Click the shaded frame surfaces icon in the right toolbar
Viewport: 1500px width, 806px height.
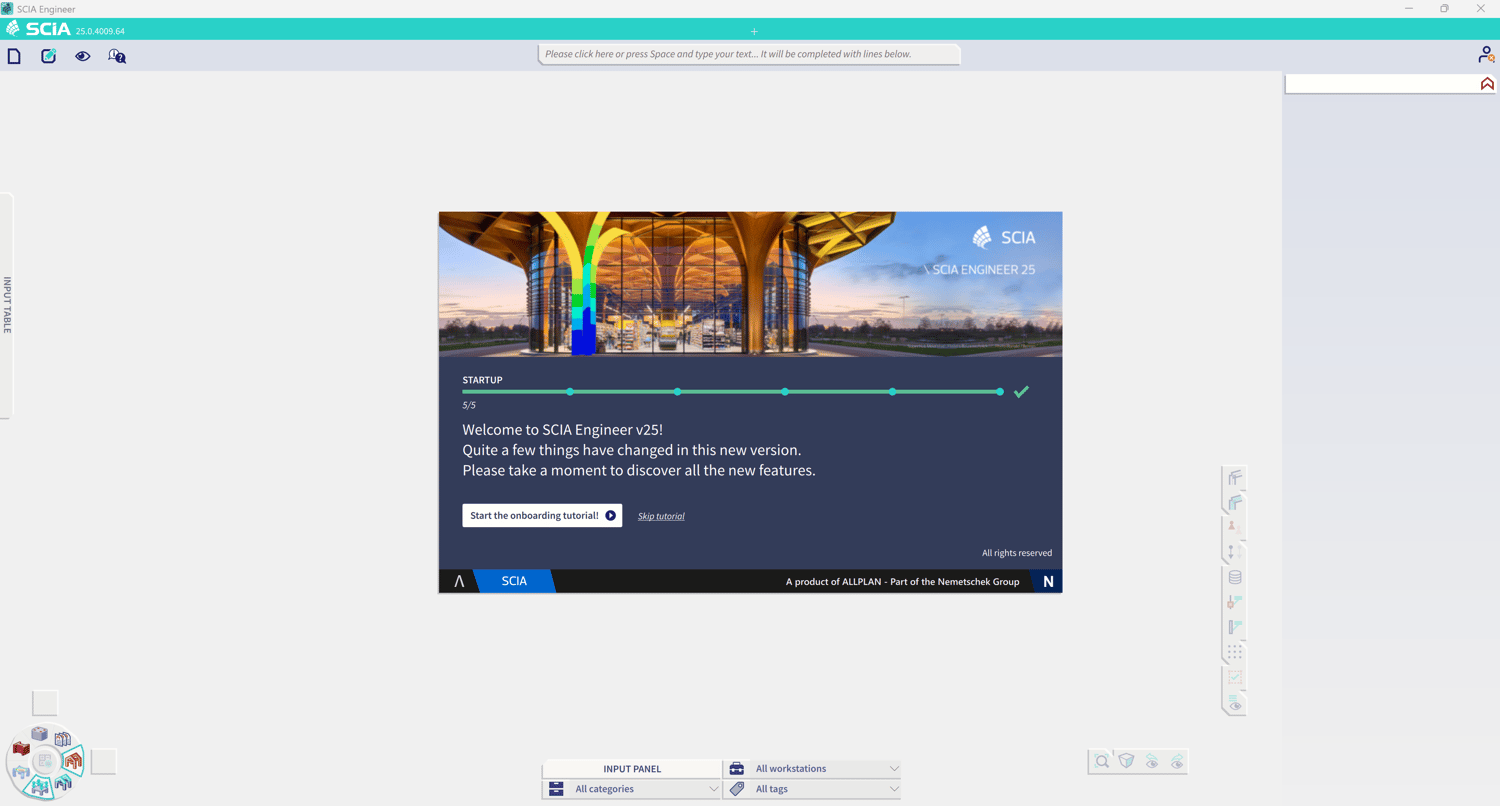click(x=1235, y=503)
